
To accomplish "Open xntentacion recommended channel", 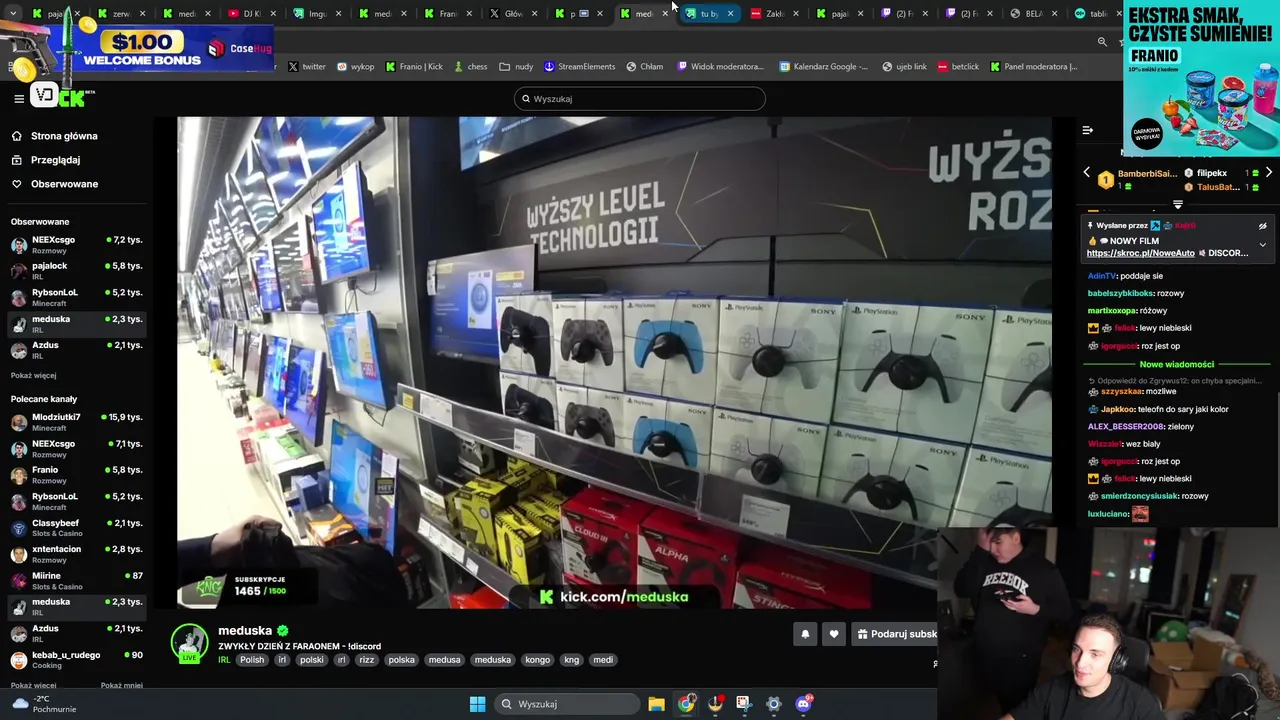I will pyautogui.click(x=77, y=554).
